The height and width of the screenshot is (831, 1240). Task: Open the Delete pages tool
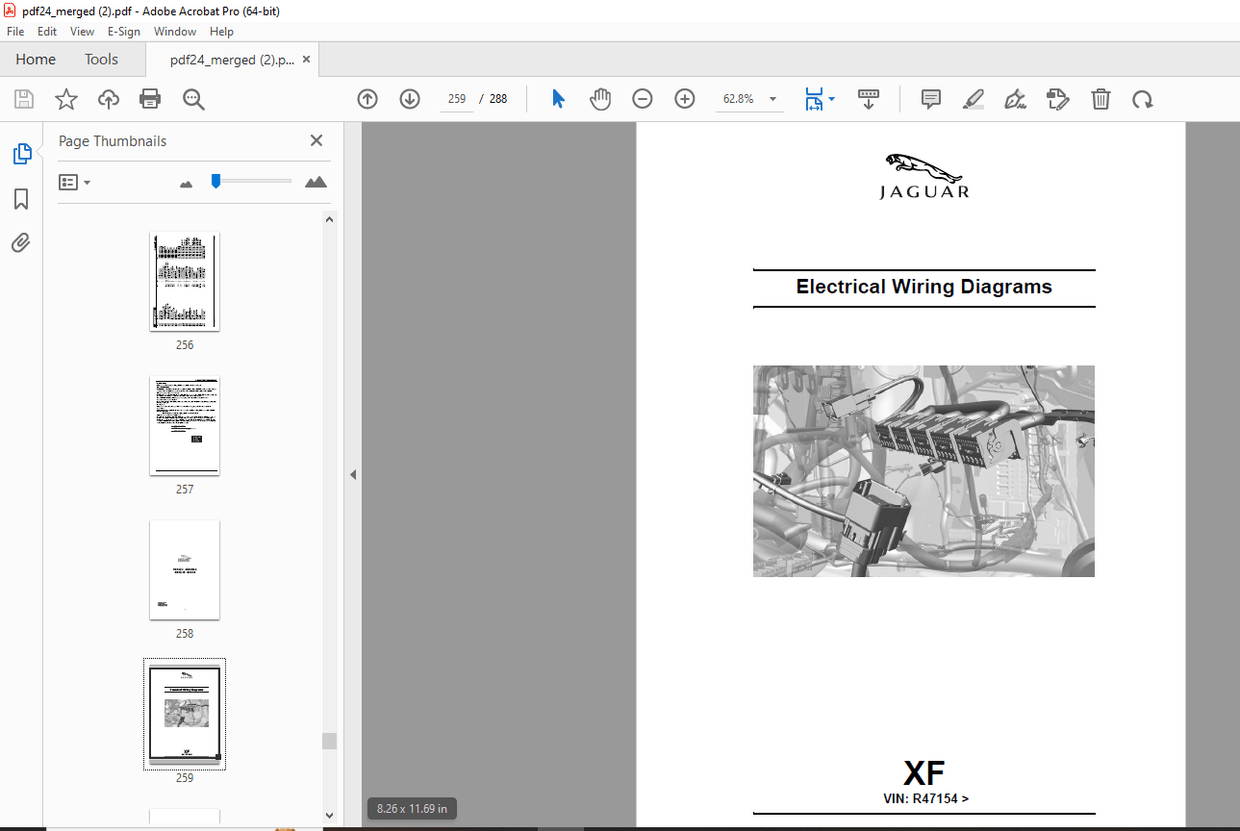point(1100,99)
